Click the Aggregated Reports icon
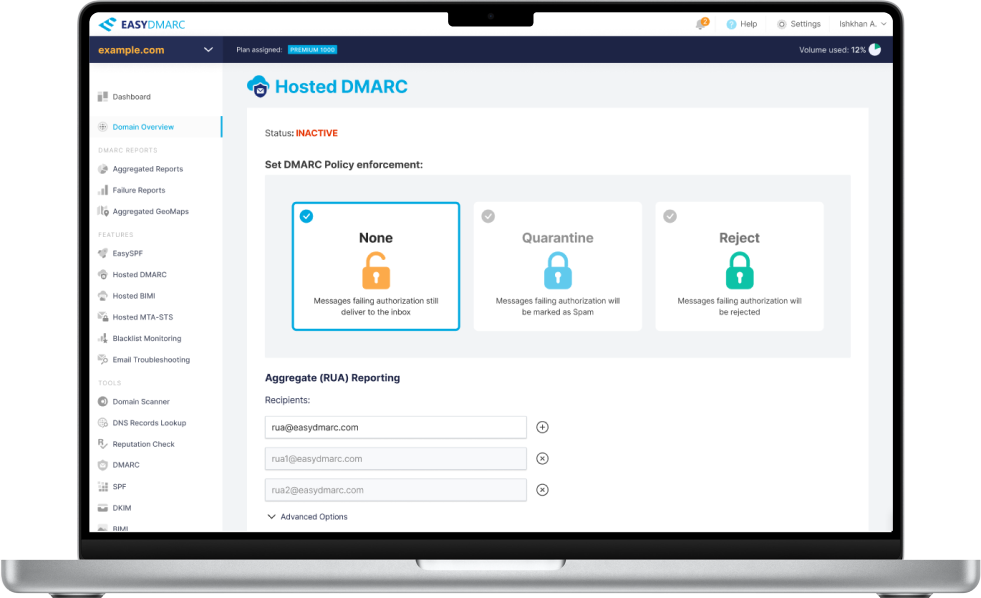This screenshot has width=981, height=598. [x=103, y=169]
